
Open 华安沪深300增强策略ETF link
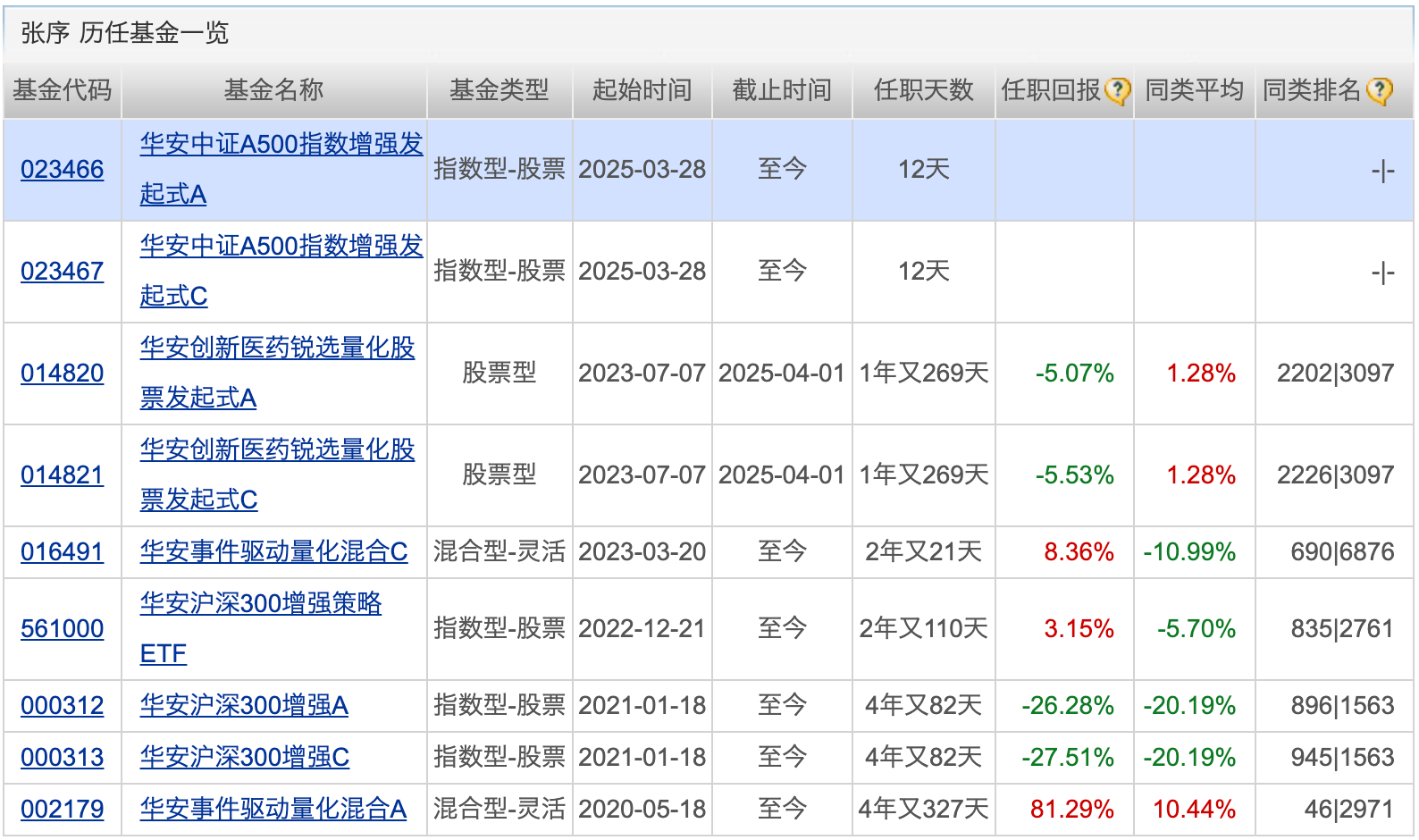coord(260,628)
